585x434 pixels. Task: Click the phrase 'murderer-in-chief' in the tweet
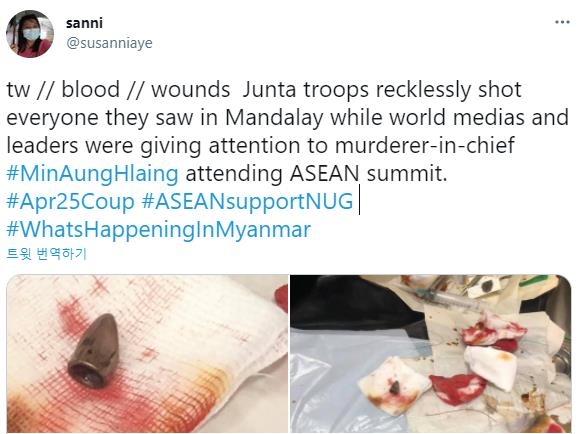point(425,146)
